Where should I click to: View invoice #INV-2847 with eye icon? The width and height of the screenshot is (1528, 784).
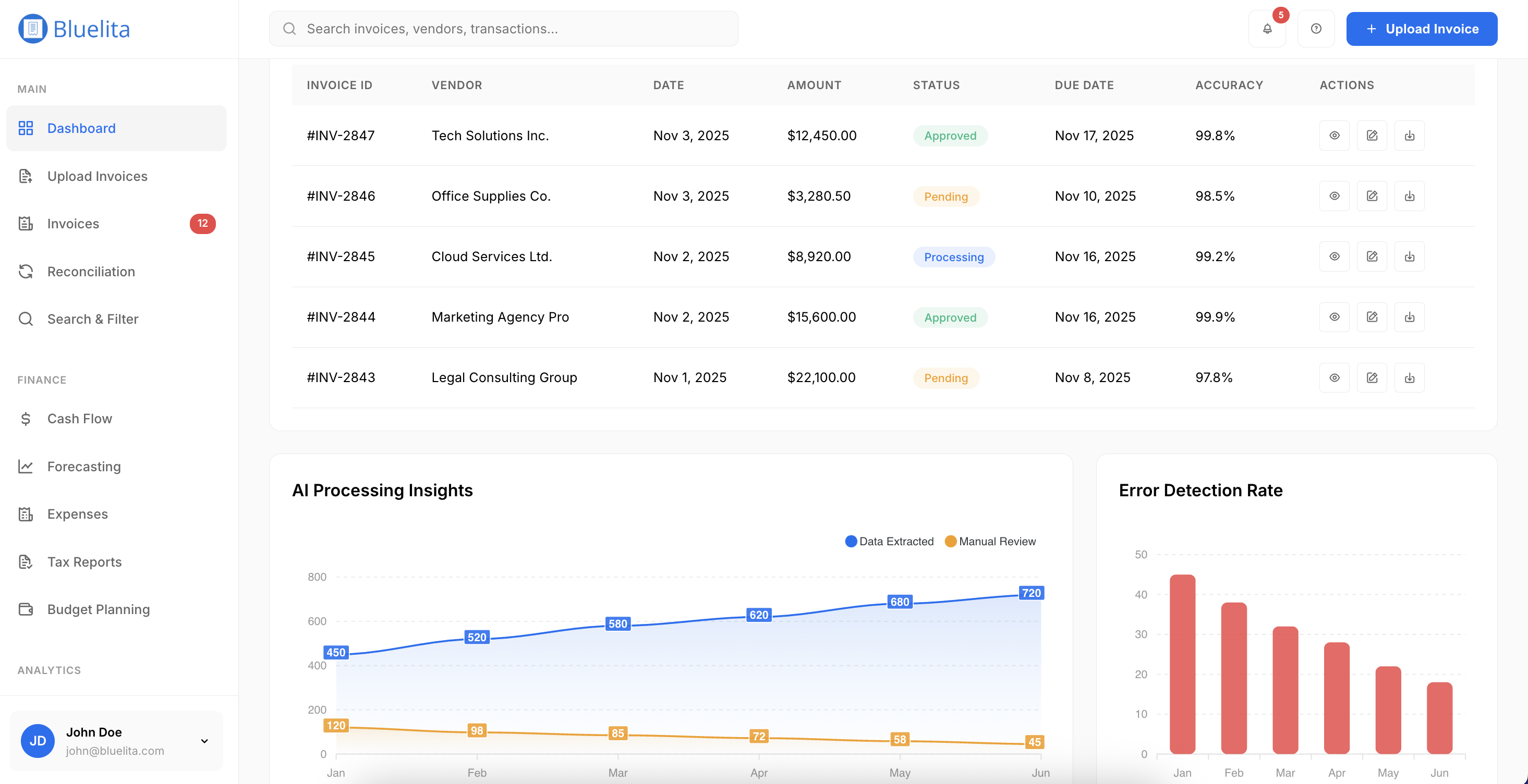(1333, 136)
